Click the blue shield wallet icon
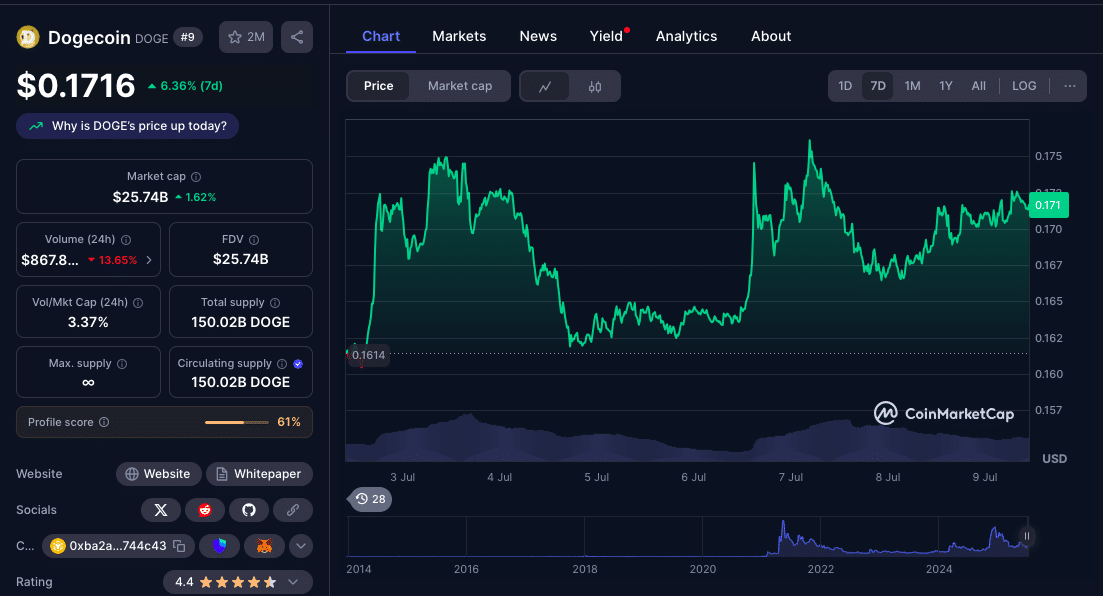Screen dimensions: 1103x596 (219, 546)
